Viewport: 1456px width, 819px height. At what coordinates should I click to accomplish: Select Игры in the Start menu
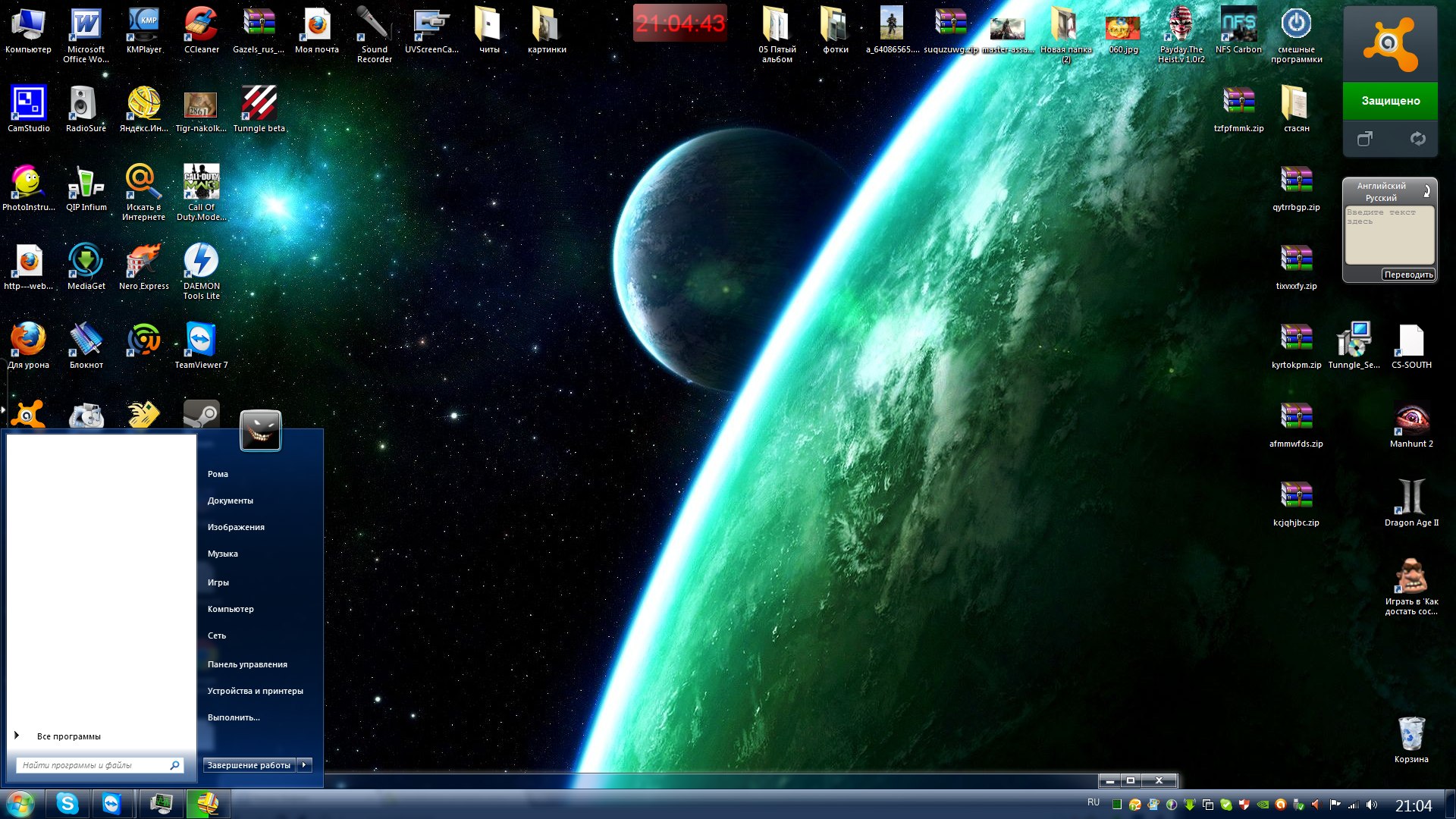218,582
